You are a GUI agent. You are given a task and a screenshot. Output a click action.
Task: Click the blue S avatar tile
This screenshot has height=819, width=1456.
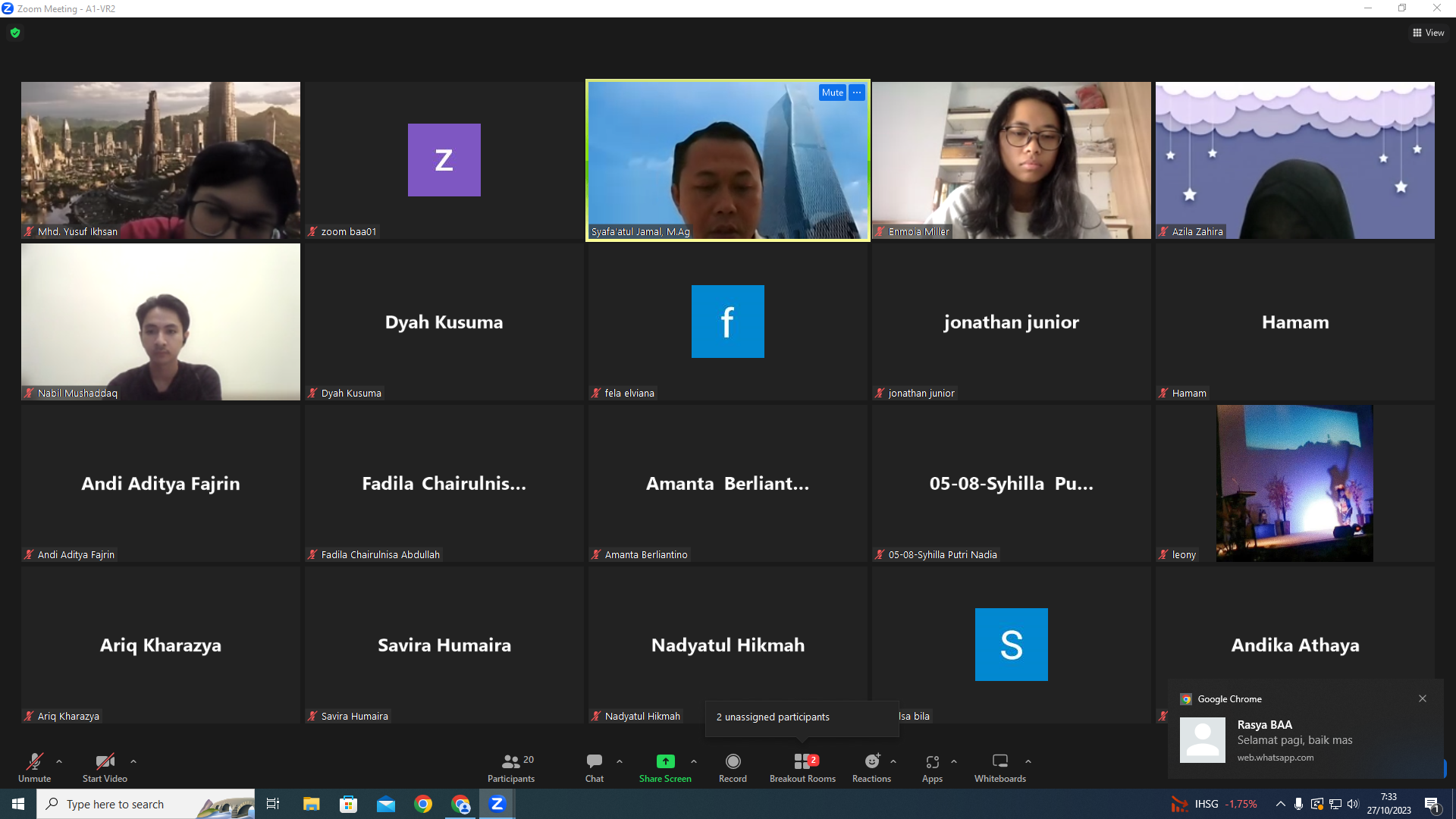[1012, 645]
